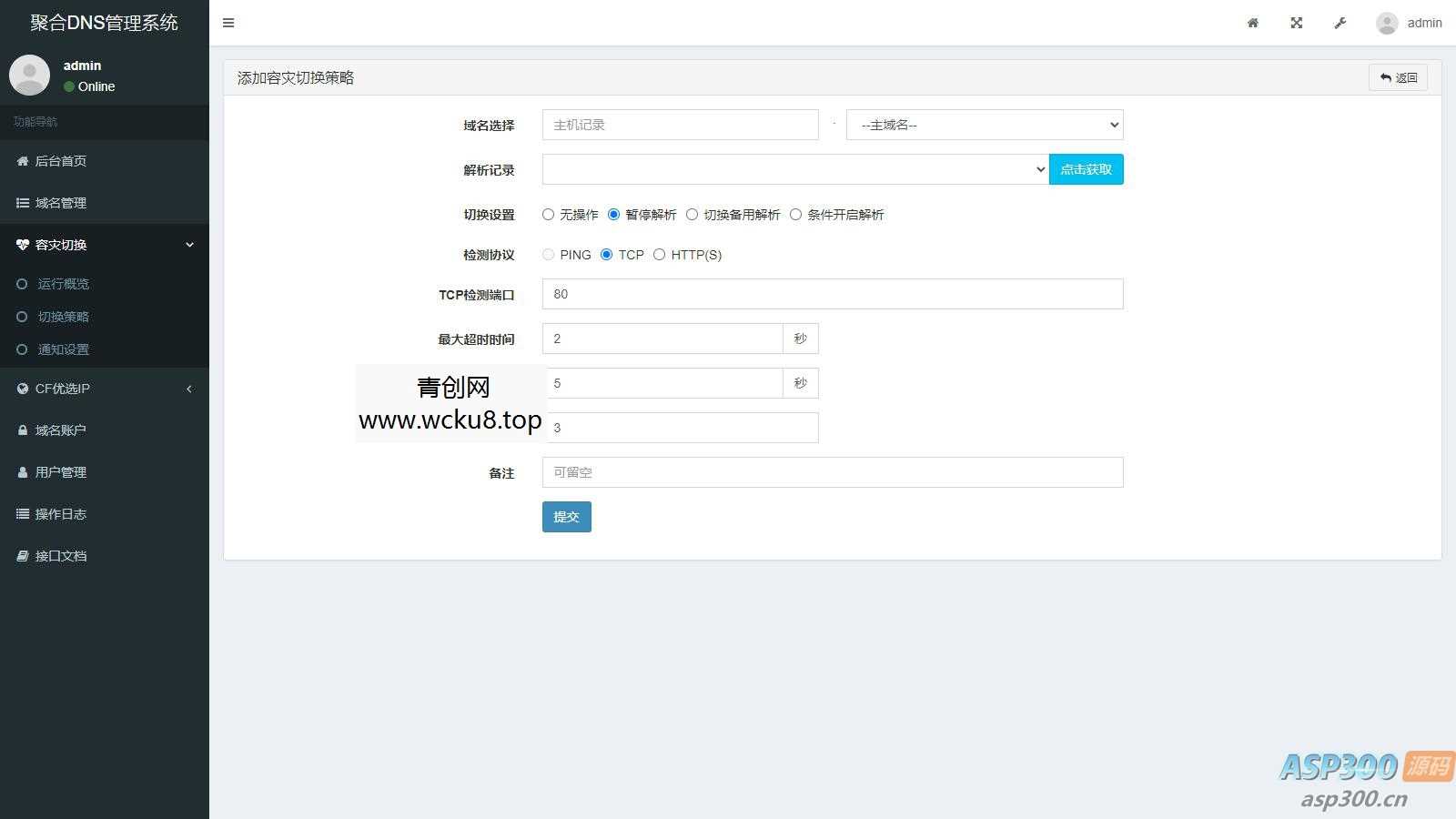Click the 备注 remark input field

point(832,472)
